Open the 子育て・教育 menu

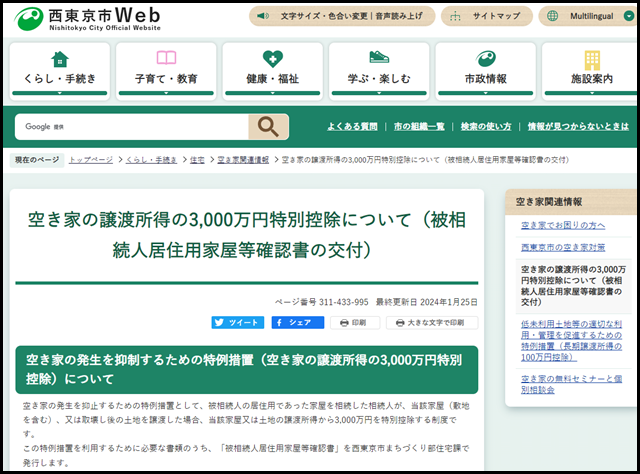point(166,71)
